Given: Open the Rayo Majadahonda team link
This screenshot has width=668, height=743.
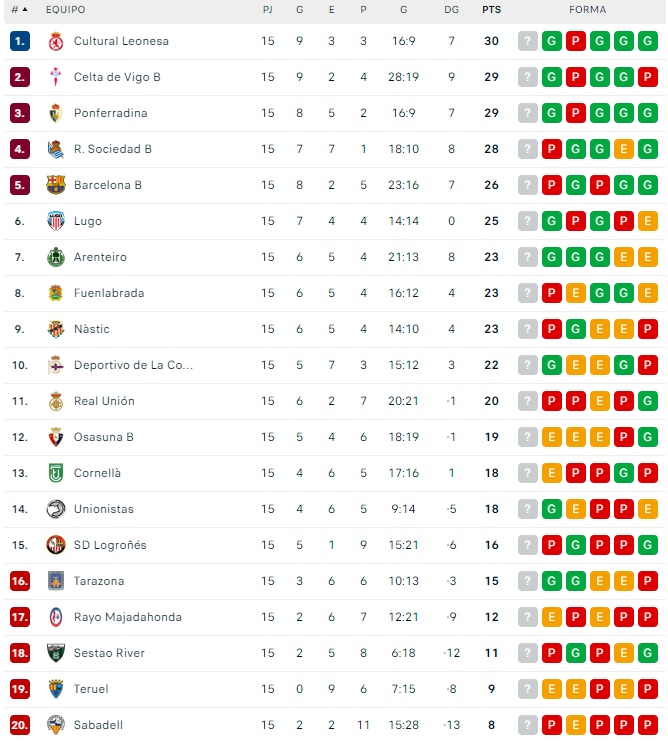Looking at the screenshot, I should tap(128, 617).
